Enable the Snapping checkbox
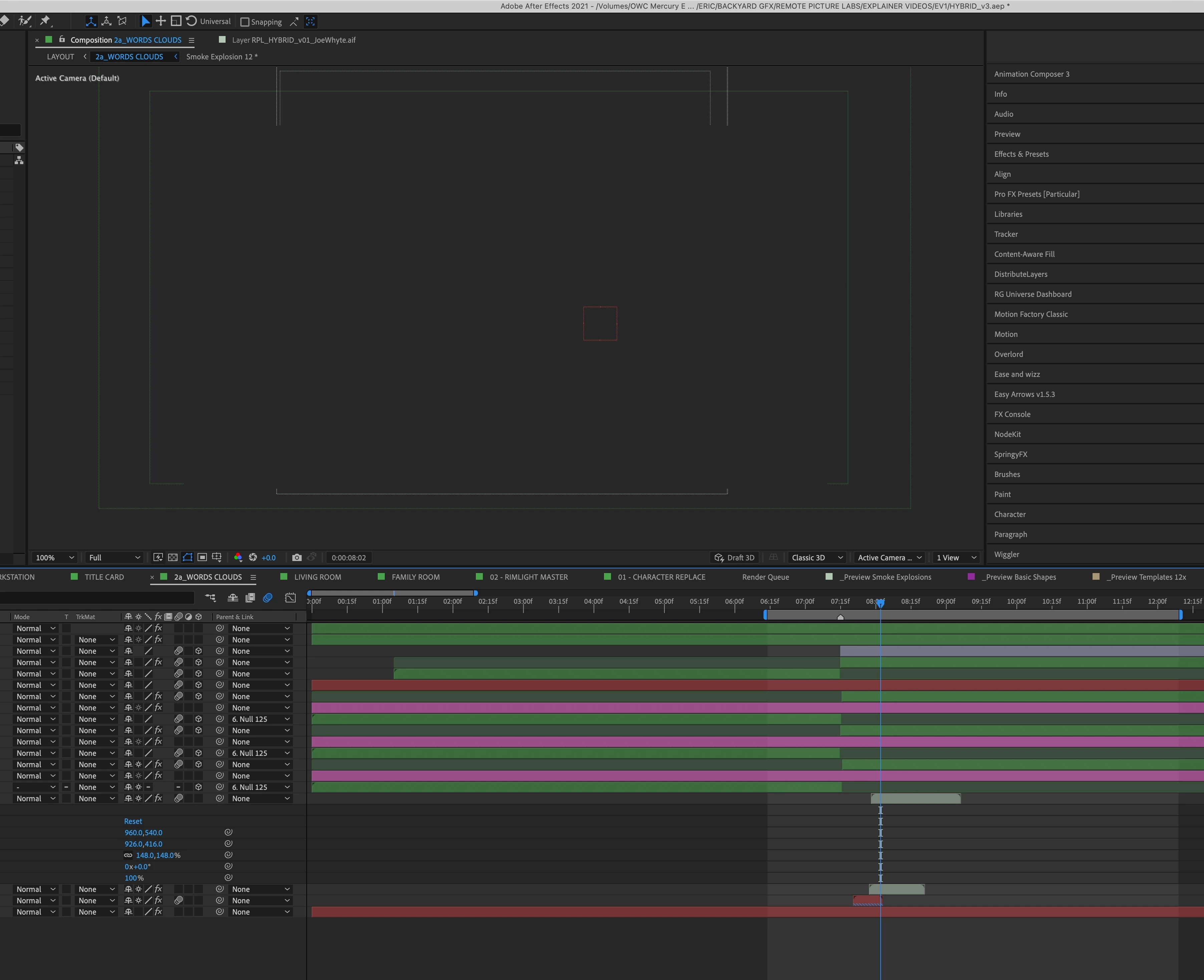Viewport: 1204px width, 980px height. click(x=245, y=22)
